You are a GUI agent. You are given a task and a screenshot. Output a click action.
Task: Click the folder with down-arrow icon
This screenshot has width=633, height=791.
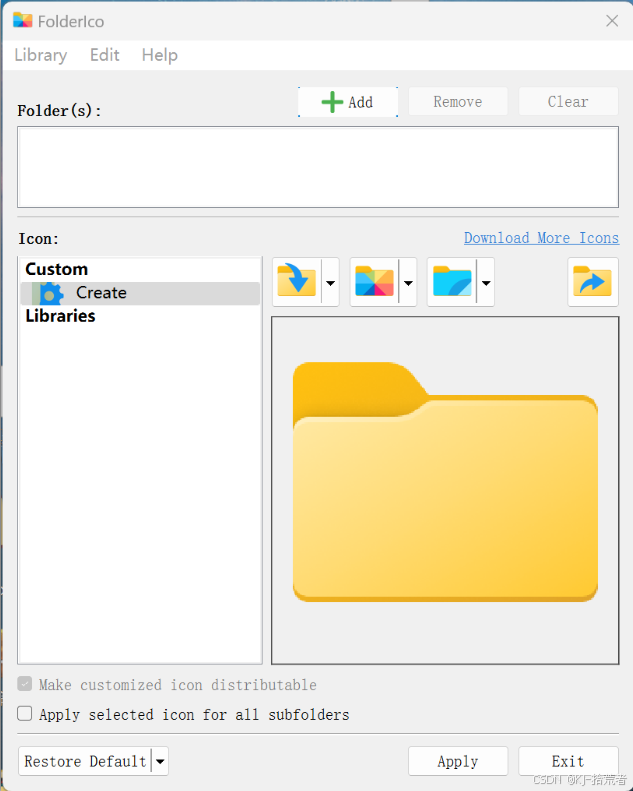click(x=296, y=282)
